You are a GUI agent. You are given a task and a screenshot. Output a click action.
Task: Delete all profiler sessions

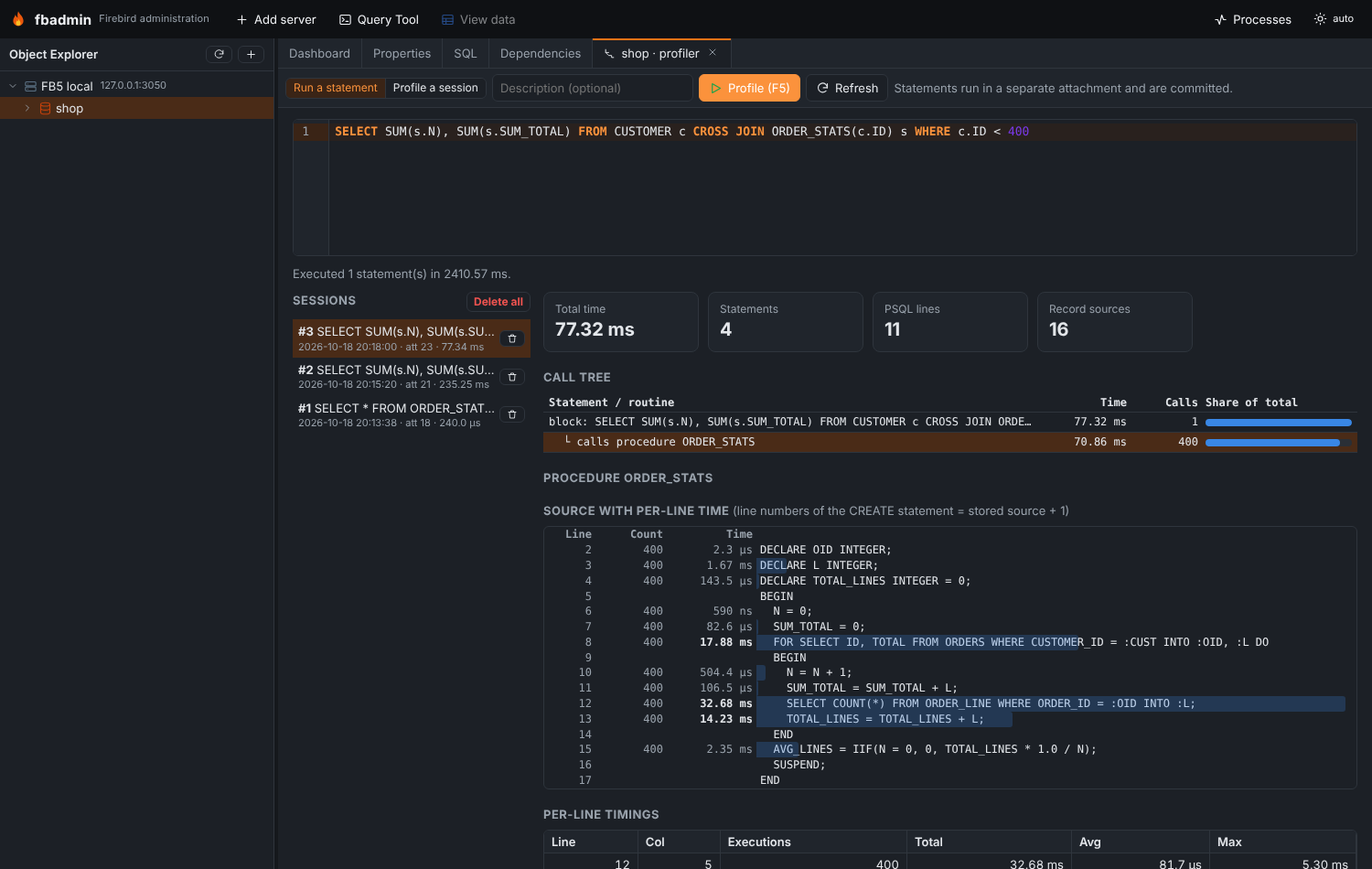click(x=498, y=302)
